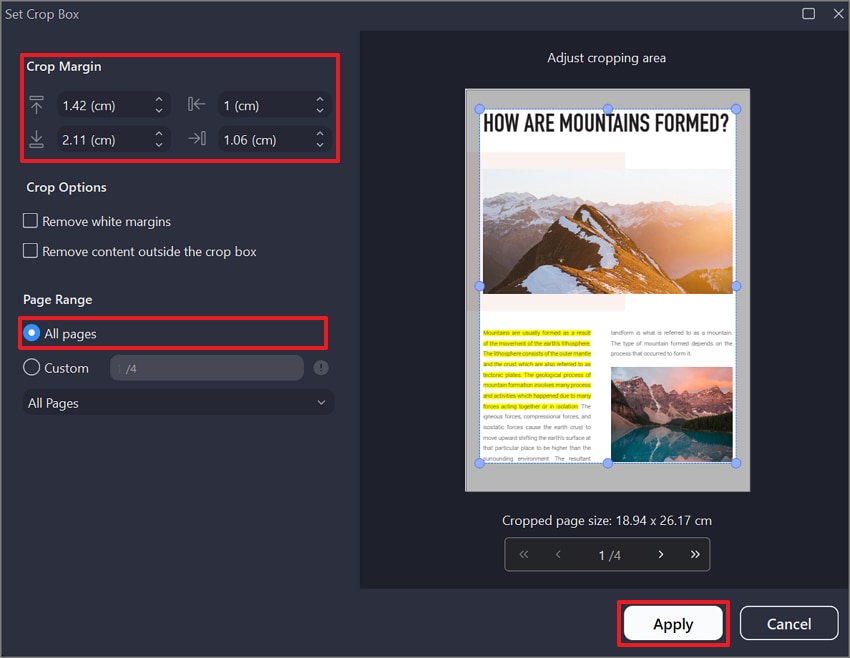Viewport: 850px width, 658px height.
Task: Click the Adjust cropping area label
Action: [x=606, y=58]
